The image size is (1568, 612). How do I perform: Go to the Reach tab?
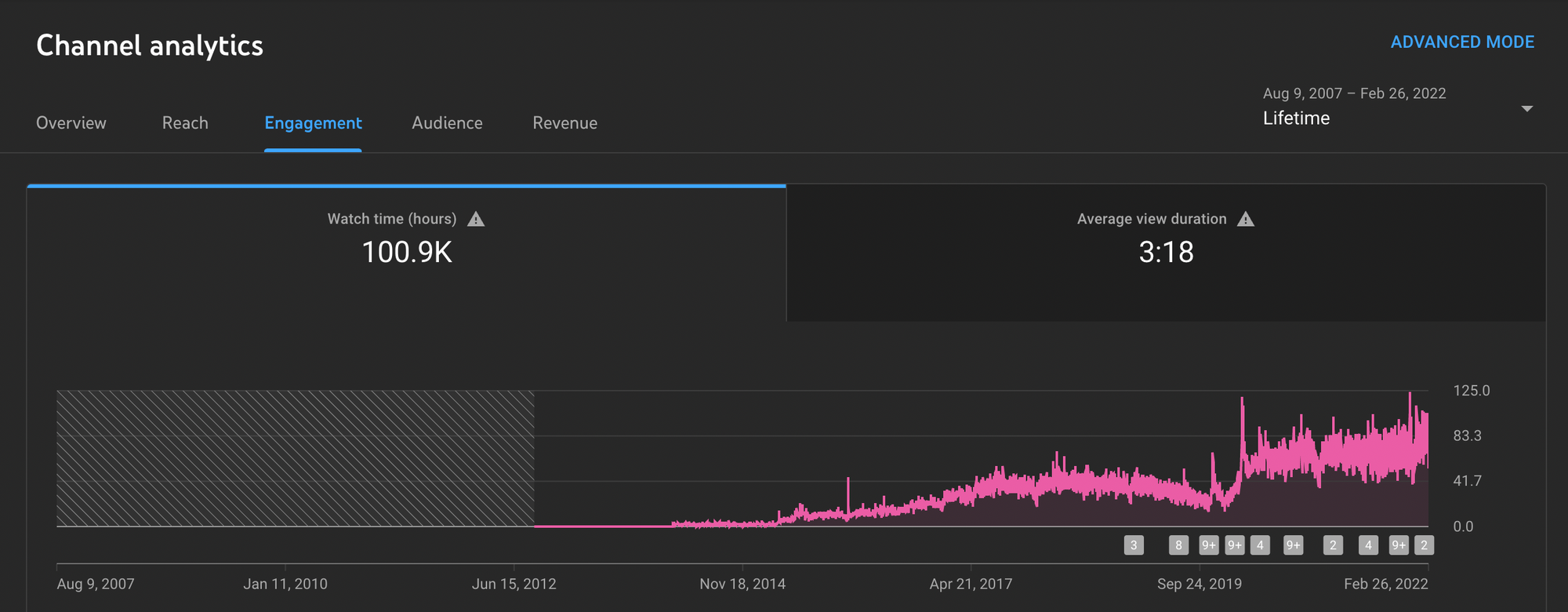185,123
